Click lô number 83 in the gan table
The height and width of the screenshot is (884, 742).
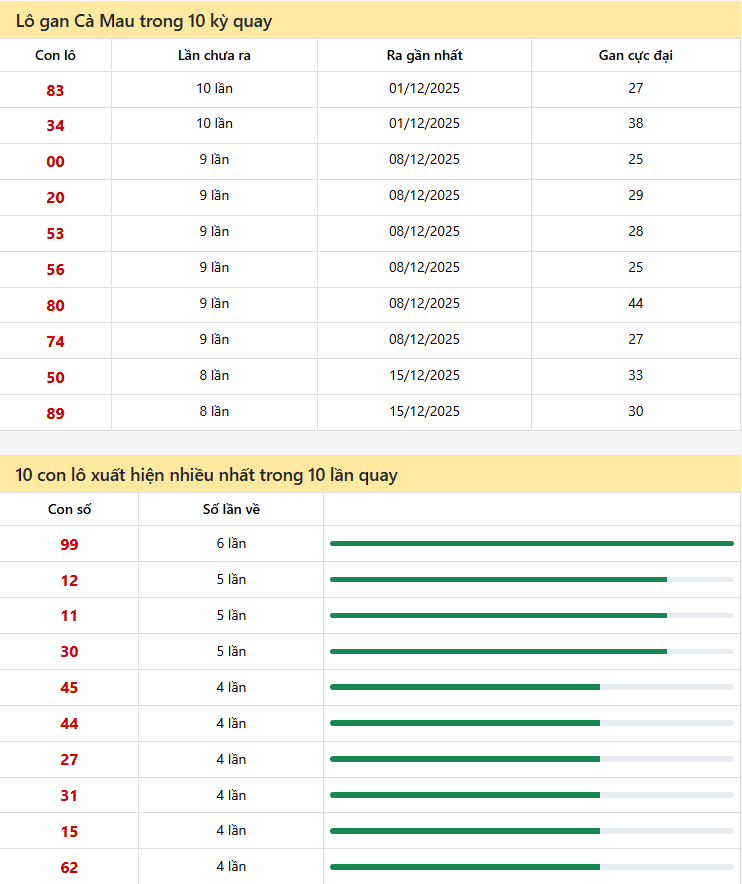coord(55,90)
